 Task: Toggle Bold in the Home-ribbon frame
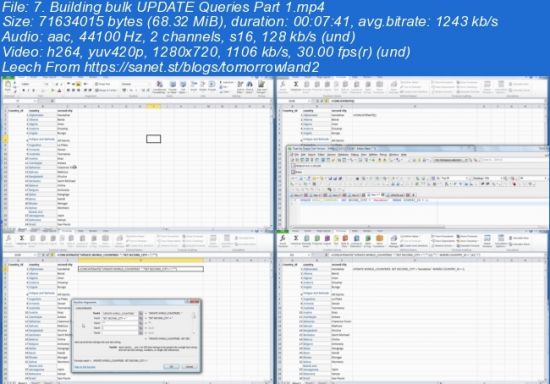point(23,90)
